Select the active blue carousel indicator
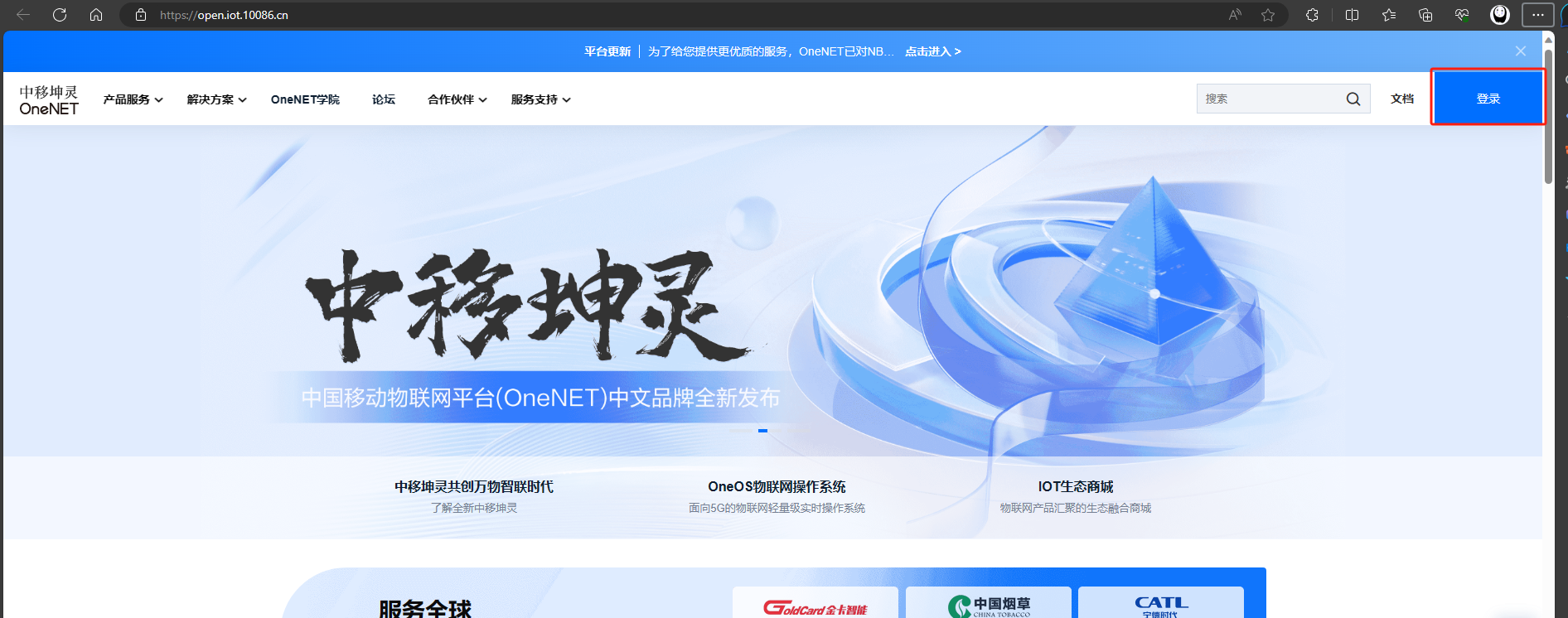This screenshot has height=618, width=1568. tap(762, 431)
